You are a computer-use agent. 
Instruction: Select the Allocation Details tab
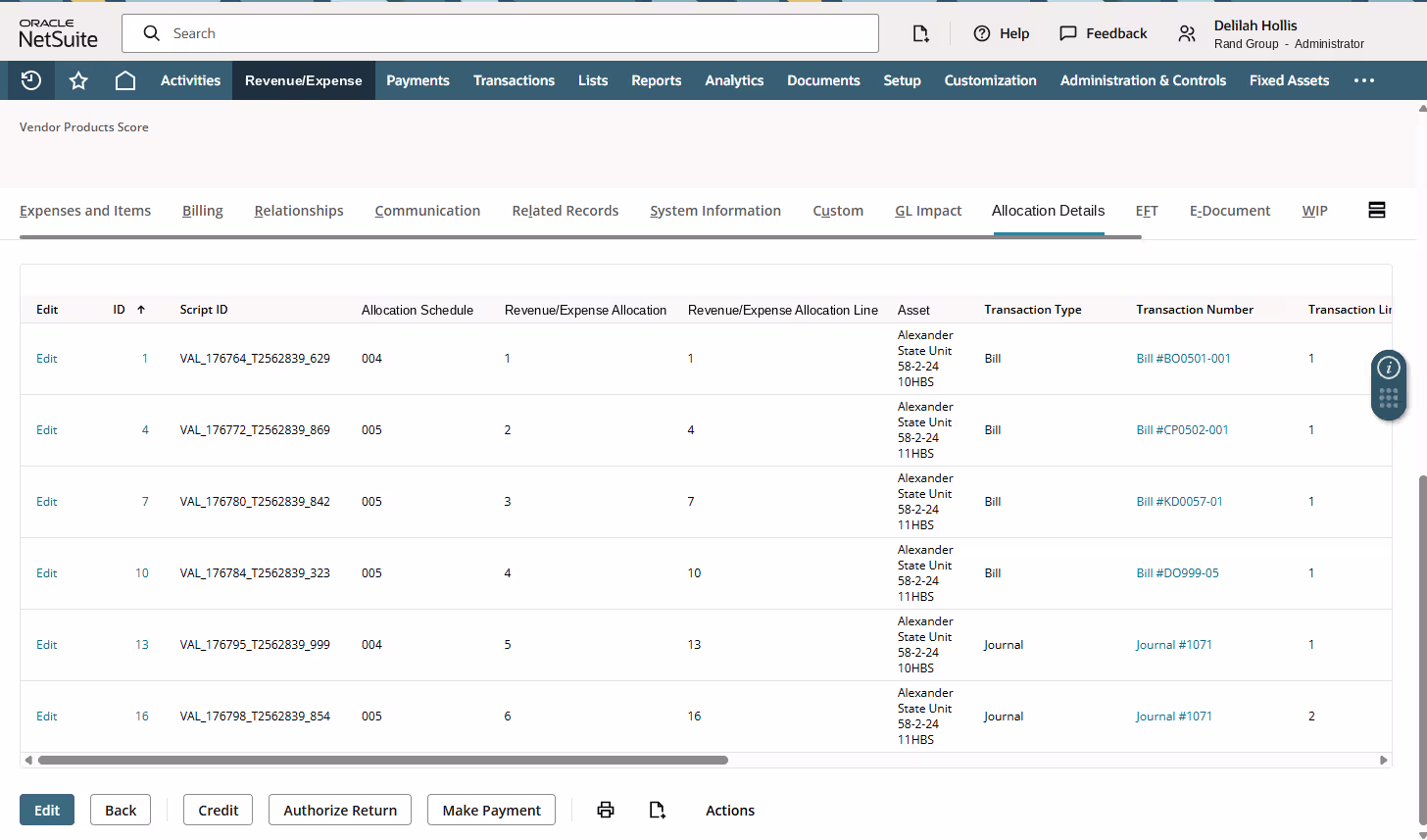[1048, 211]
